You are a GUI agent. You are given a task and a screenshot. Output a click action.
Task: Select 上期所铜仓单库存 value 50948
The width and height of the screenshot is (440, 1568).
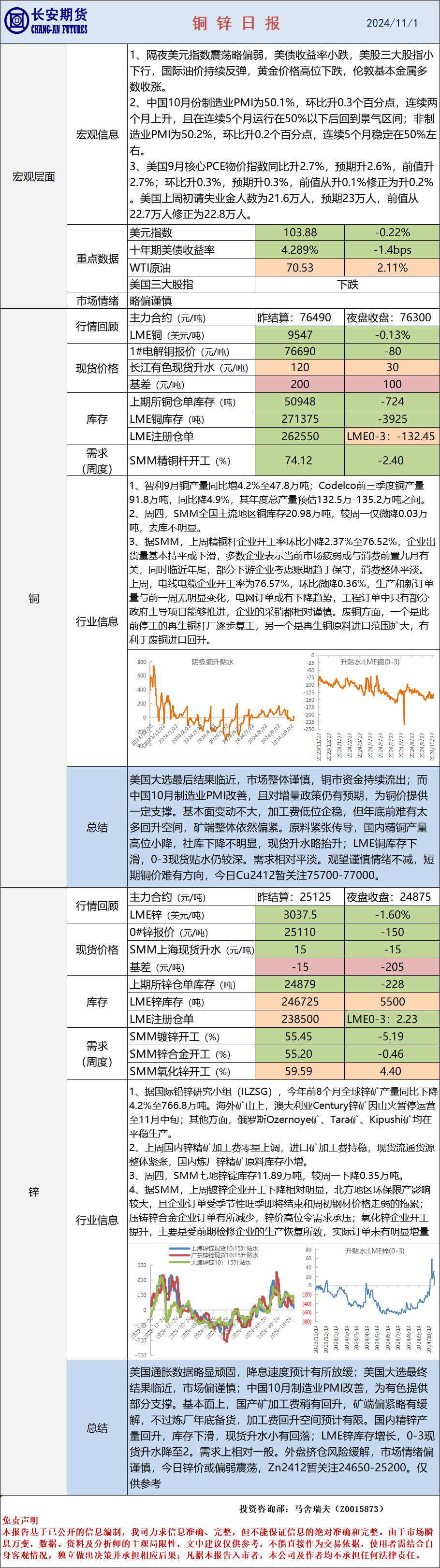click(x=300, y=402)
